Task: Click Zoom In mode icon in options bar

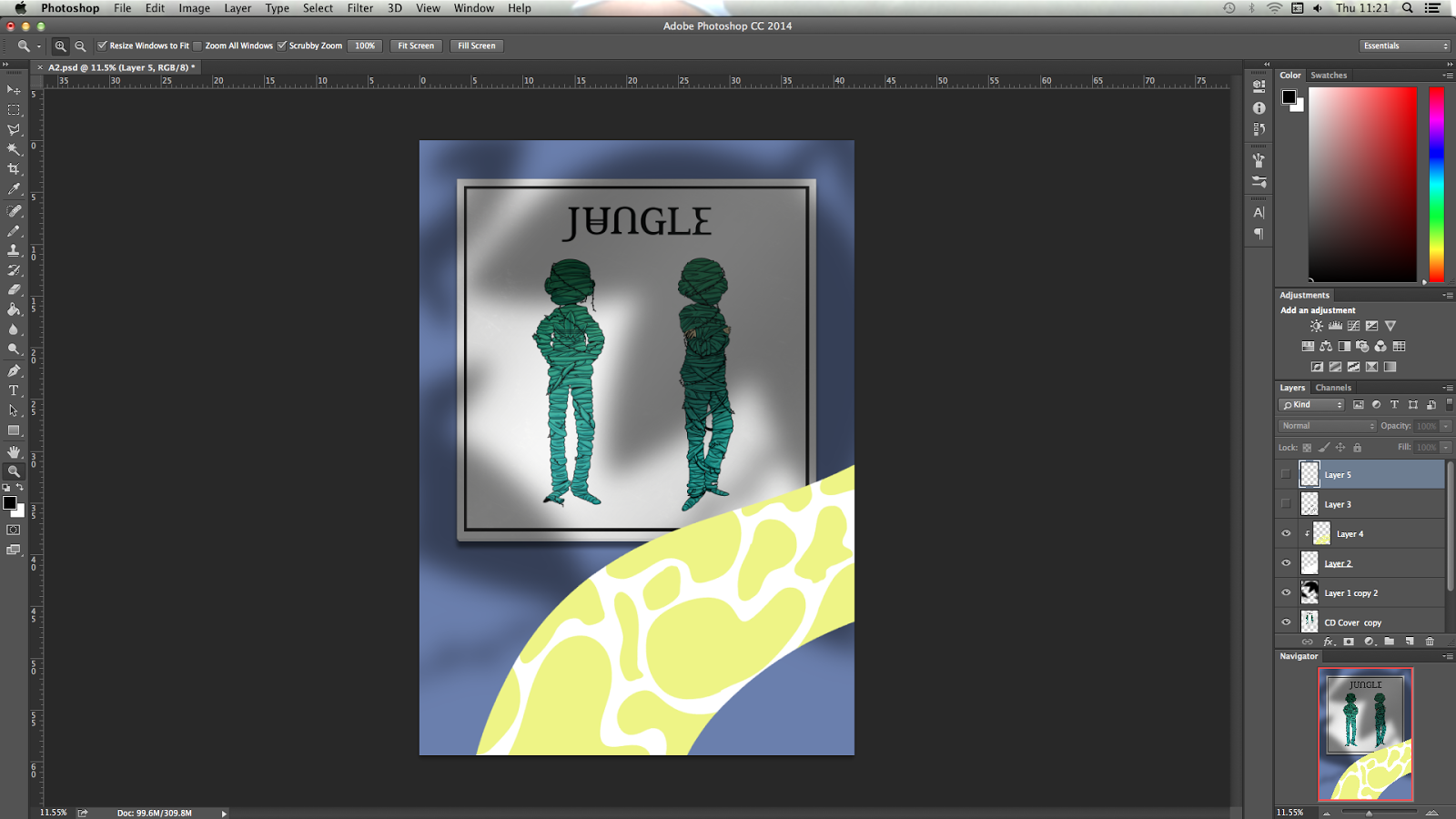Action: pos(61,45)
